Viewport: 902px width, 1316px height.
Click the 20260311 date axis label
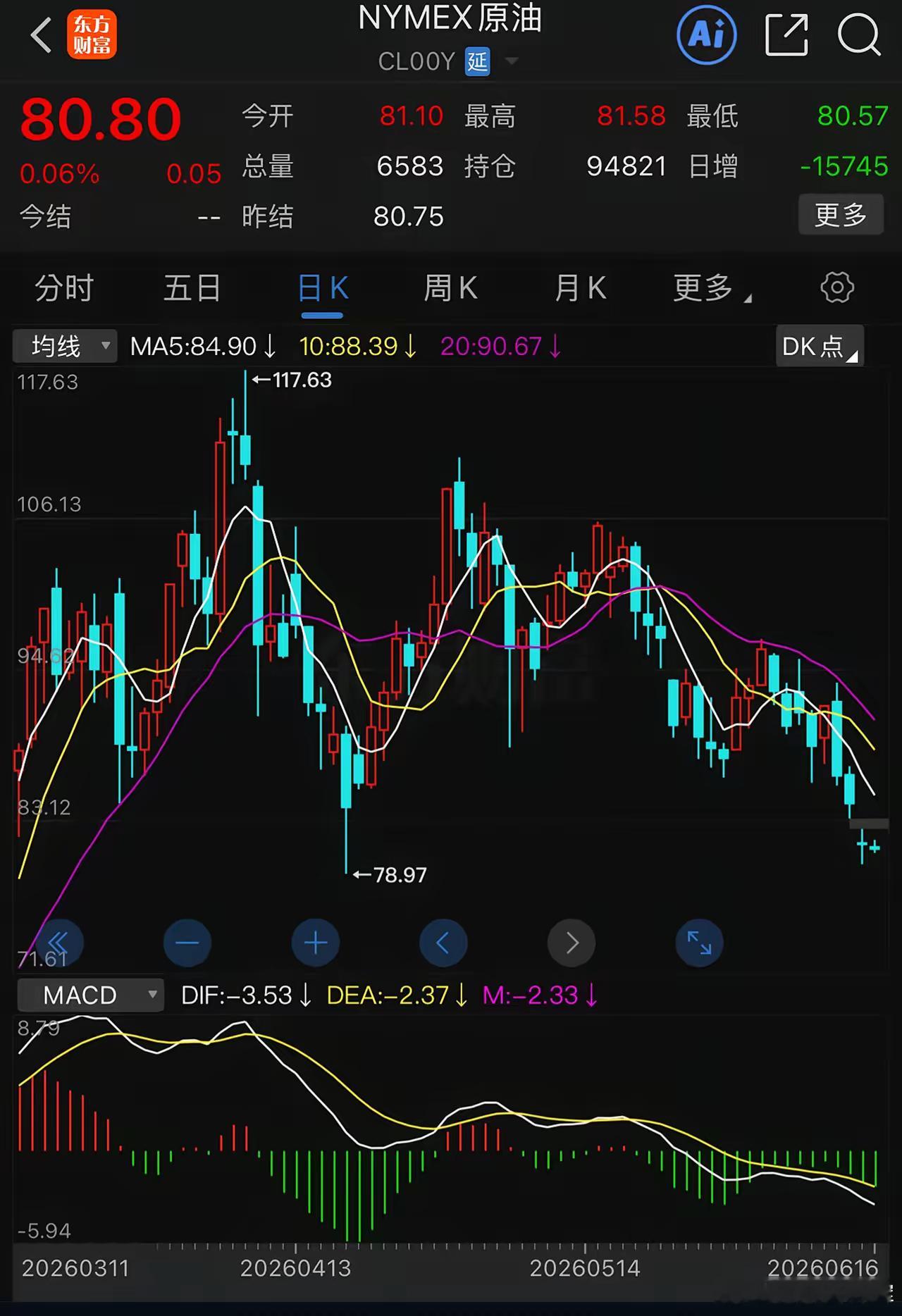tap(75, 1268)
